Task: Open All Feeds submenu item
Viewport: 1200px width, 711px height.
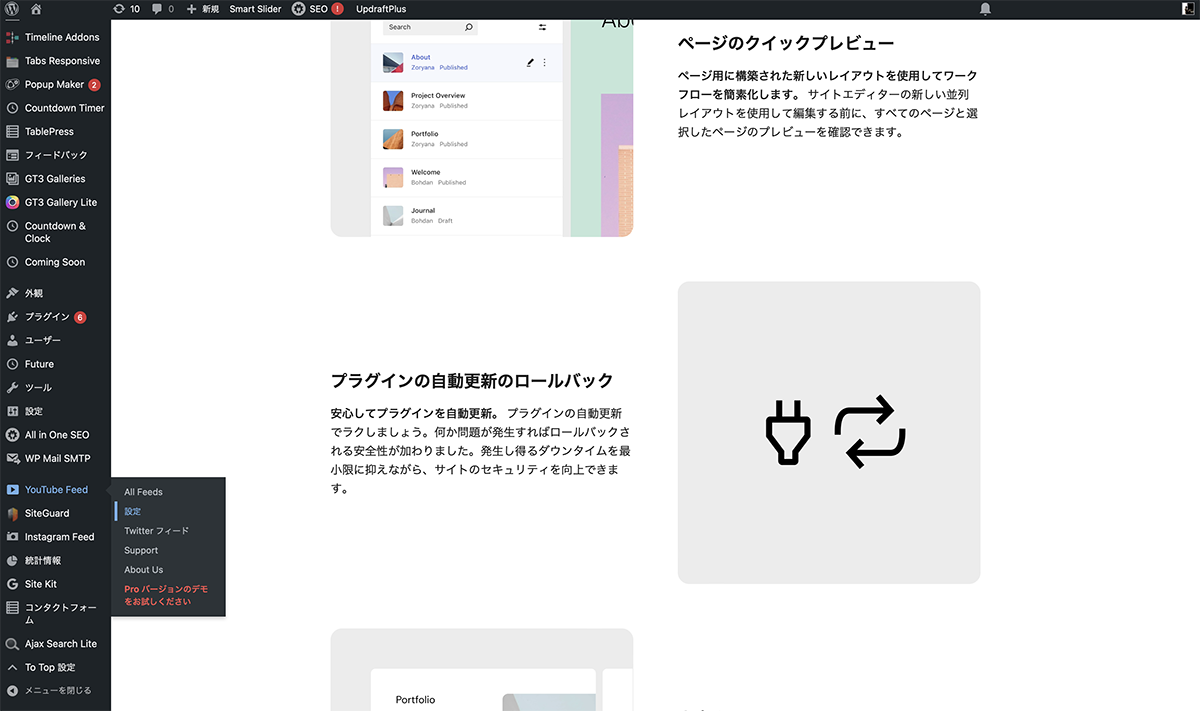Action: [x=143, y=492]
